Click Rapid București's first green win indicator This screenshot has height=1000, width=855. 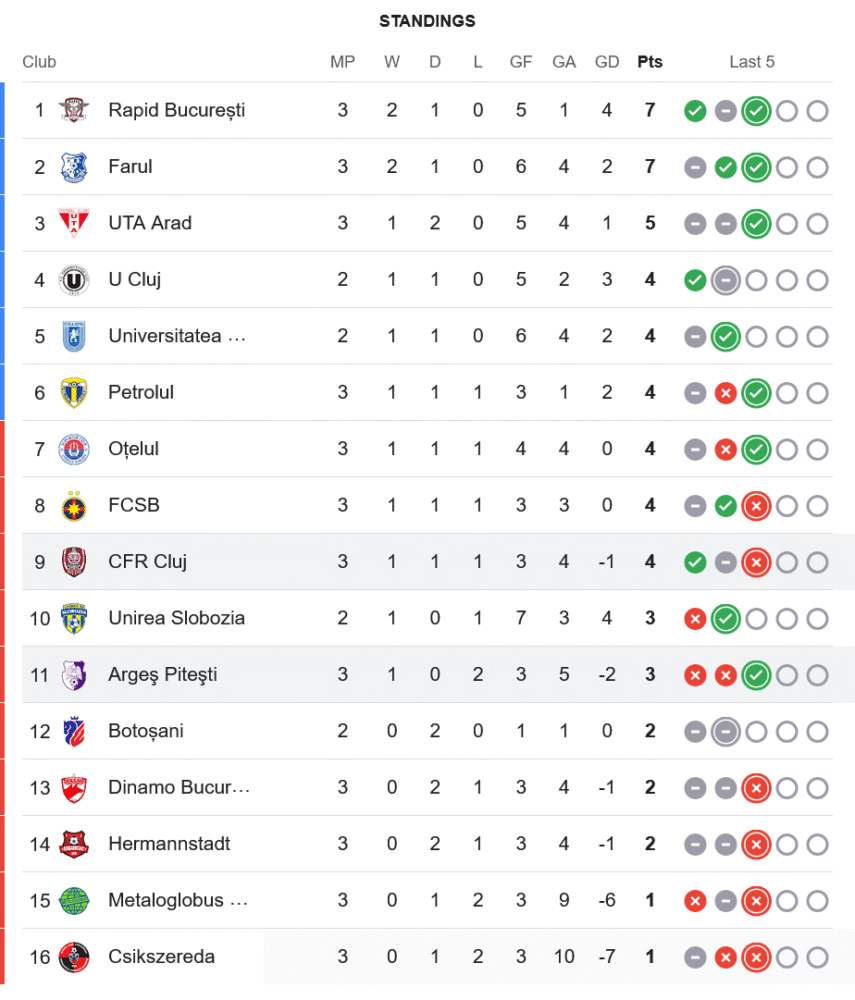coord(695,111)
